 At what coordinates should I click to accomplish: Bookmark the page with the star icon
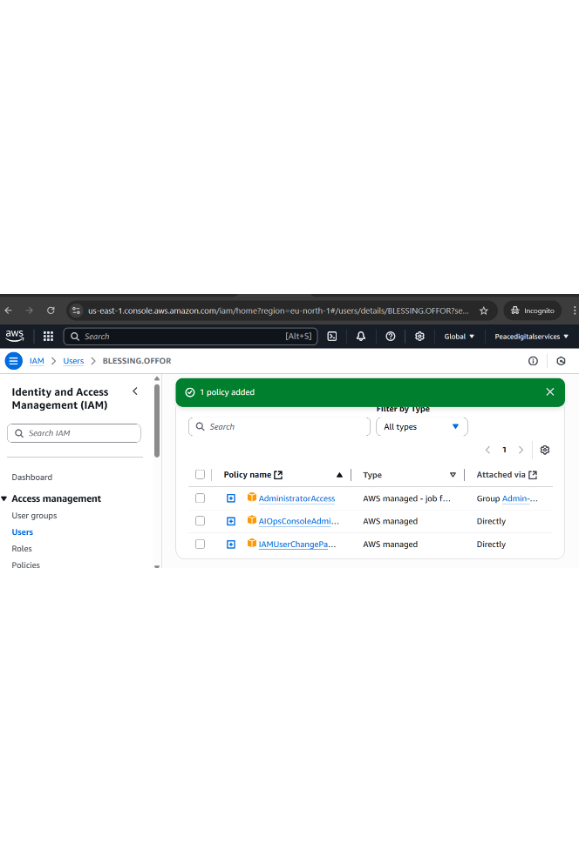(x=483, y=311)
